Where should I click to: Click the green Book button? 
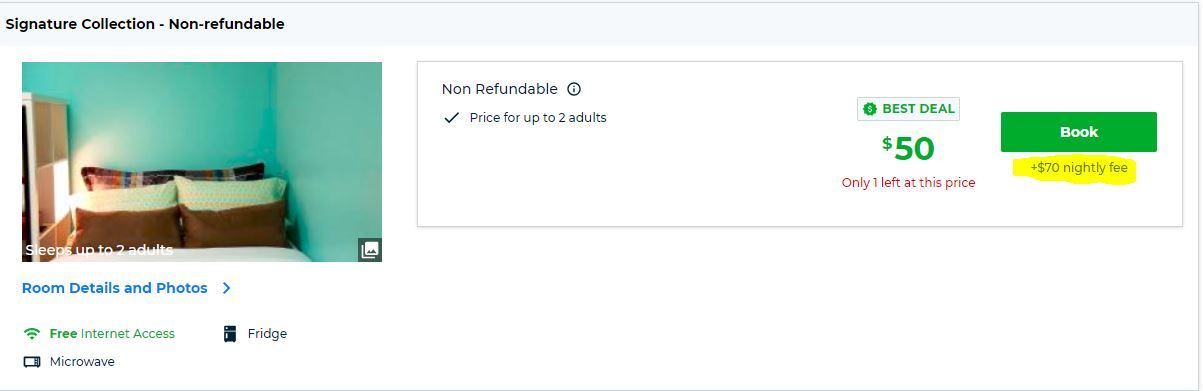[1079, 132]
